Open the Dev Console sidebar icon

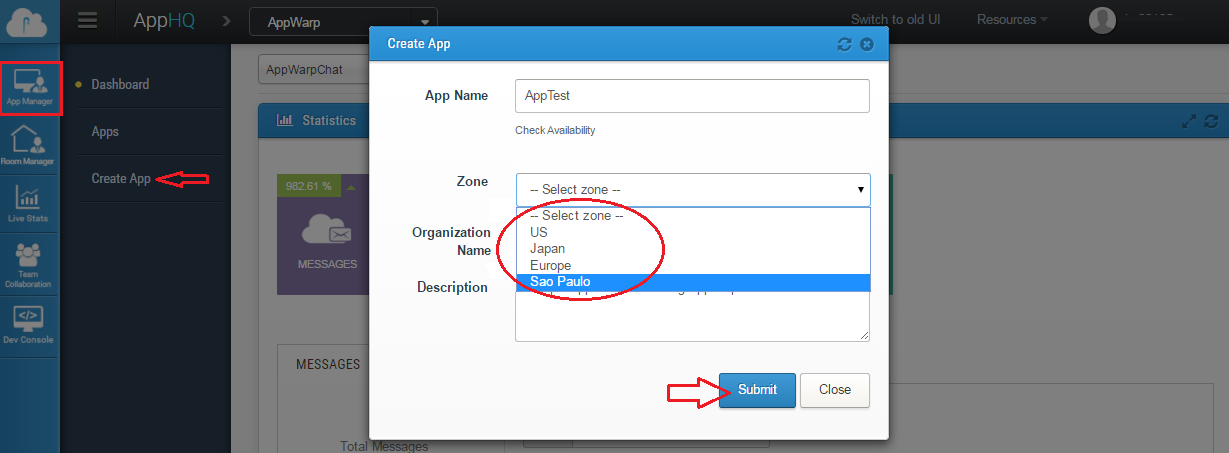click(28, 324)
